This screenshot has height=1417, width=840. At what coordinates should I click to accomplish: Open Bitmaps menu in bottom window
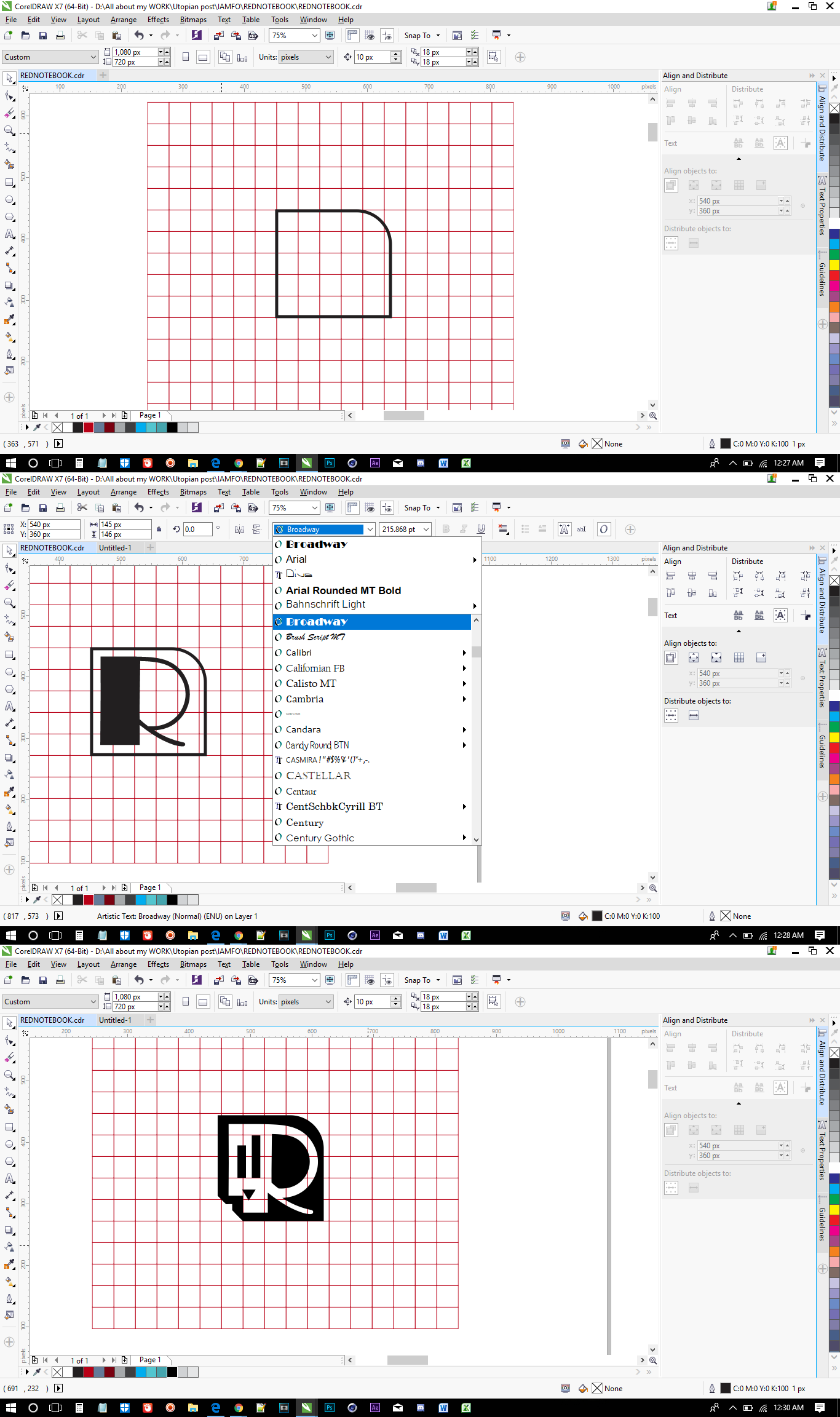coord(193,964)
